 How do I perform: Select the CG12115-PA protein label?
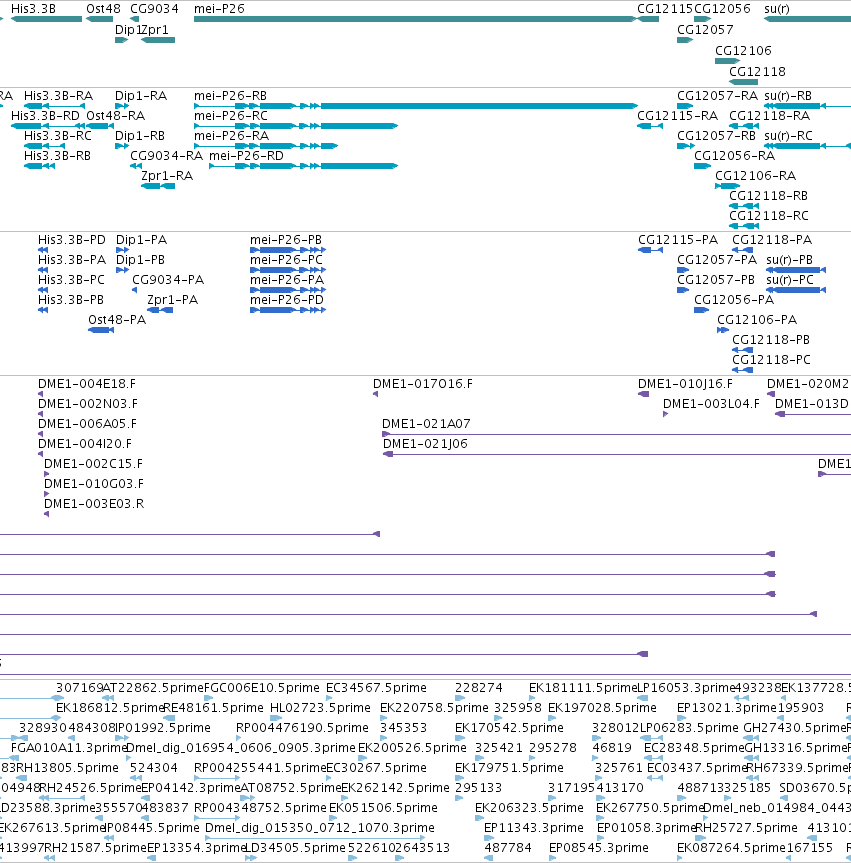pos(678,240)
